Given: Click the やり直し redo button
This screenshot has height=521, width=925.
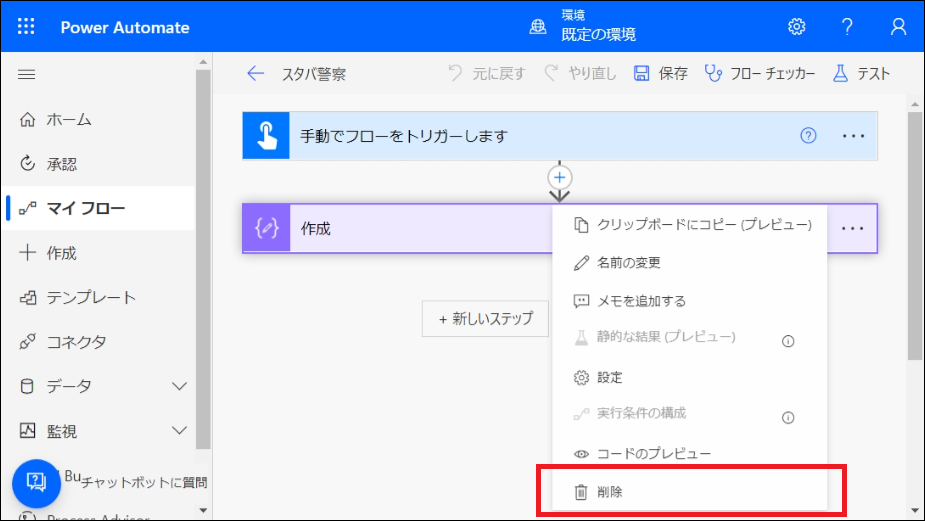Looking at the screenshot, I should 580,73.
